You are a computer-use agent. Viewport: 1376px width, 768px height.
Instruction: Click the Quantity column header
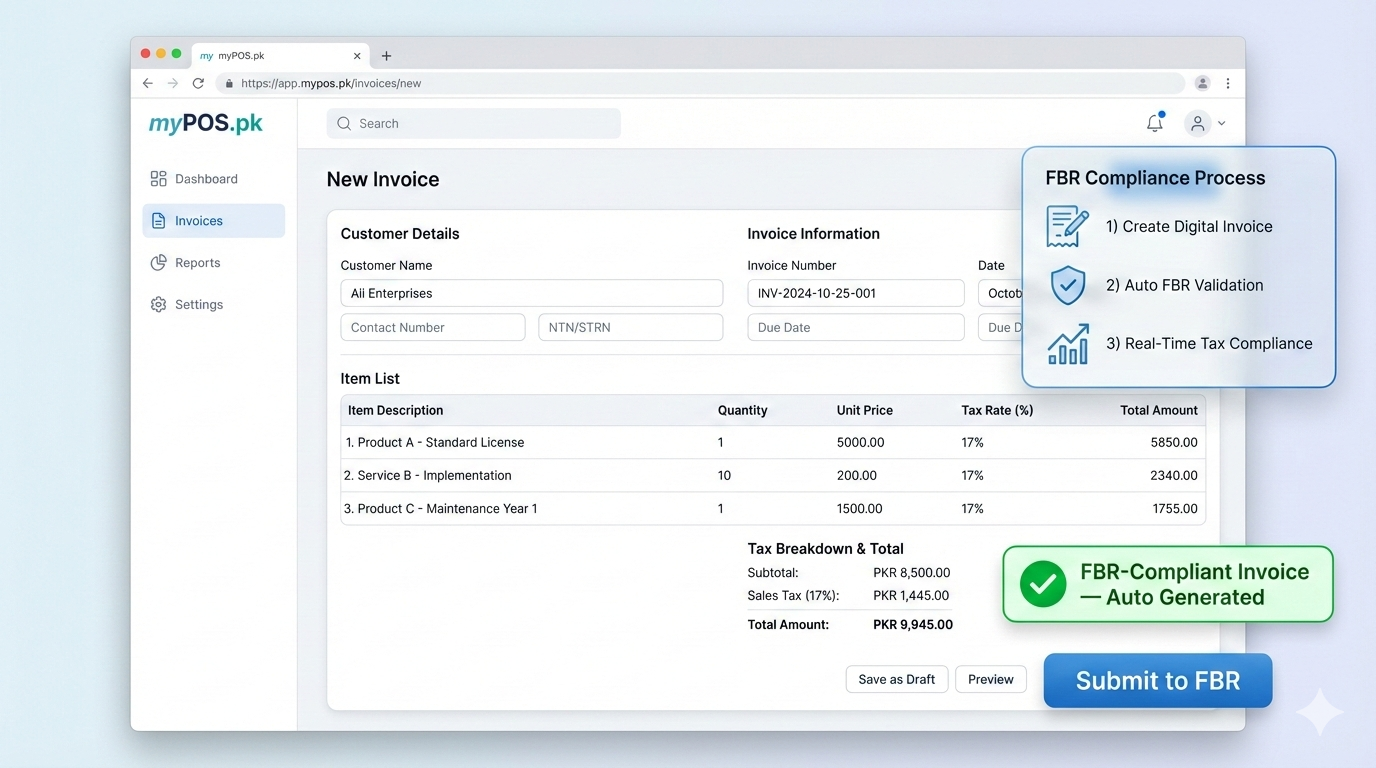point(742,410)
